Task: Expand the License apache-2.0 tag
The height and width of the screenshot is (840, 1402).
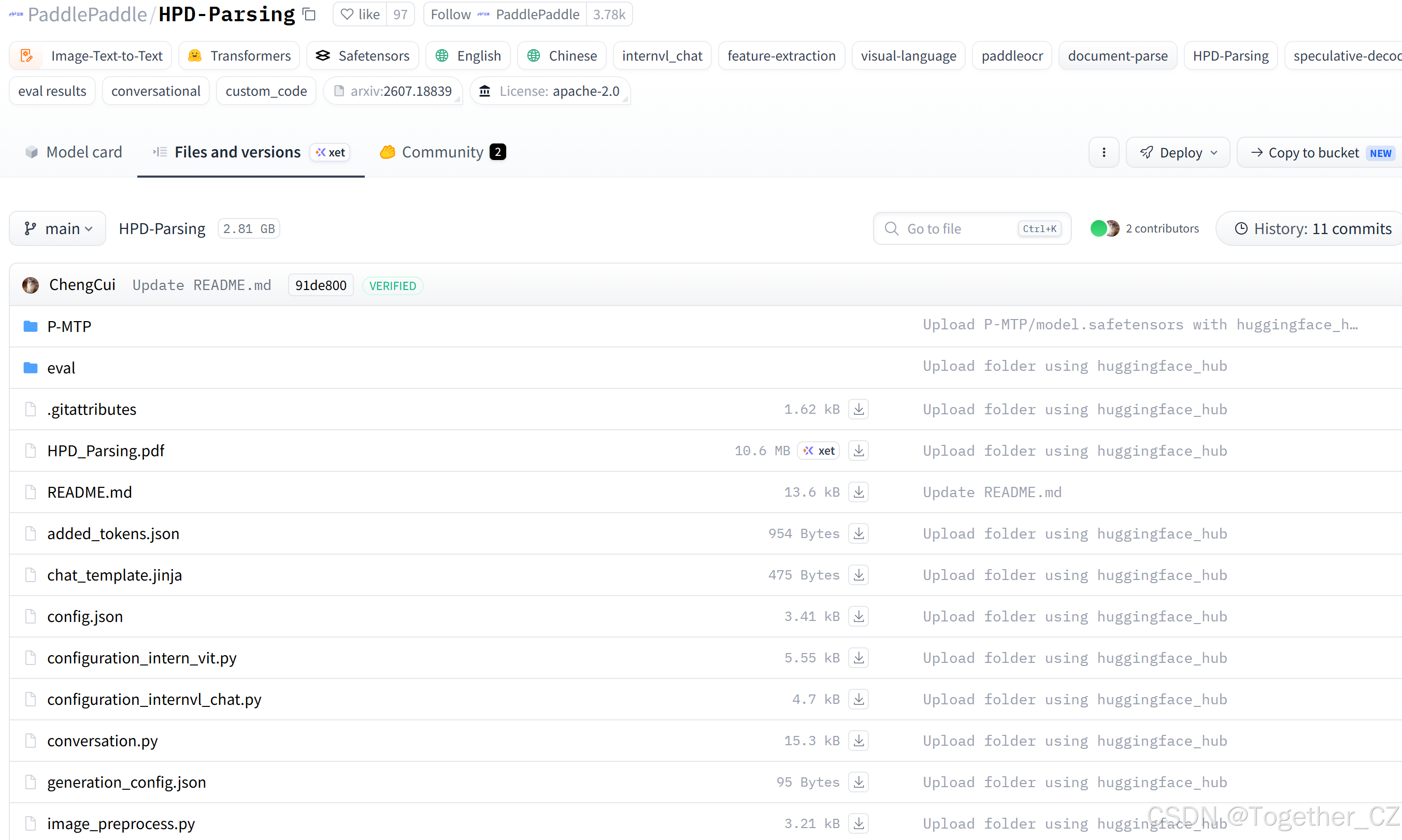Action: tap(550, 91)
